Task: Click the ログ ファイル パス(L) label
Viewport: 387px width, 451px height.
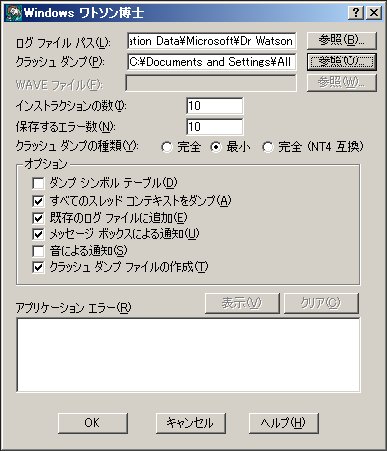Action: (63, 43)
